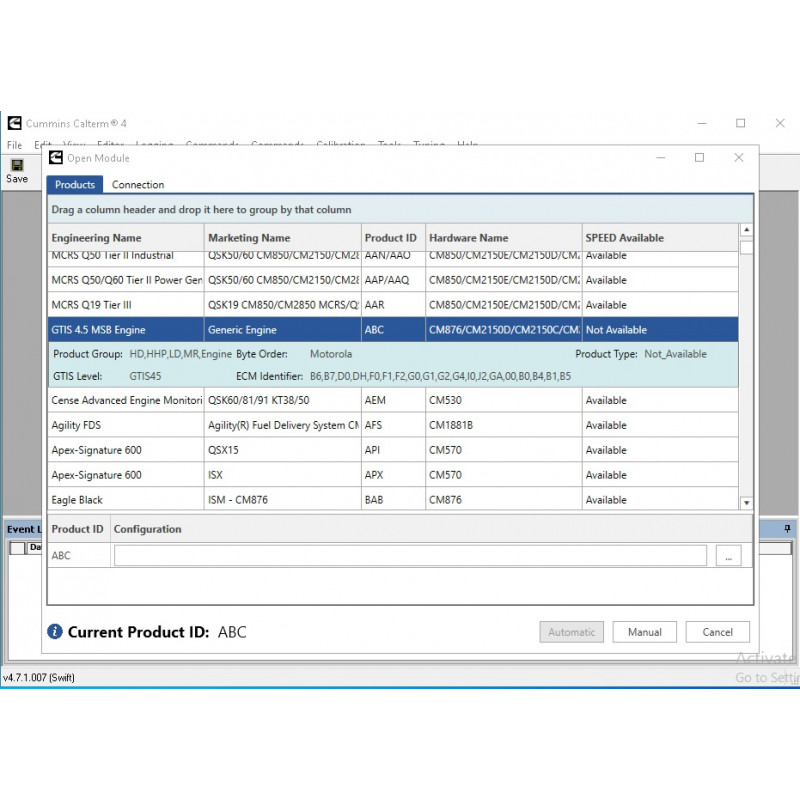Click the Cancel button
The image size is (800, 800).
click(x=717, y=632)
